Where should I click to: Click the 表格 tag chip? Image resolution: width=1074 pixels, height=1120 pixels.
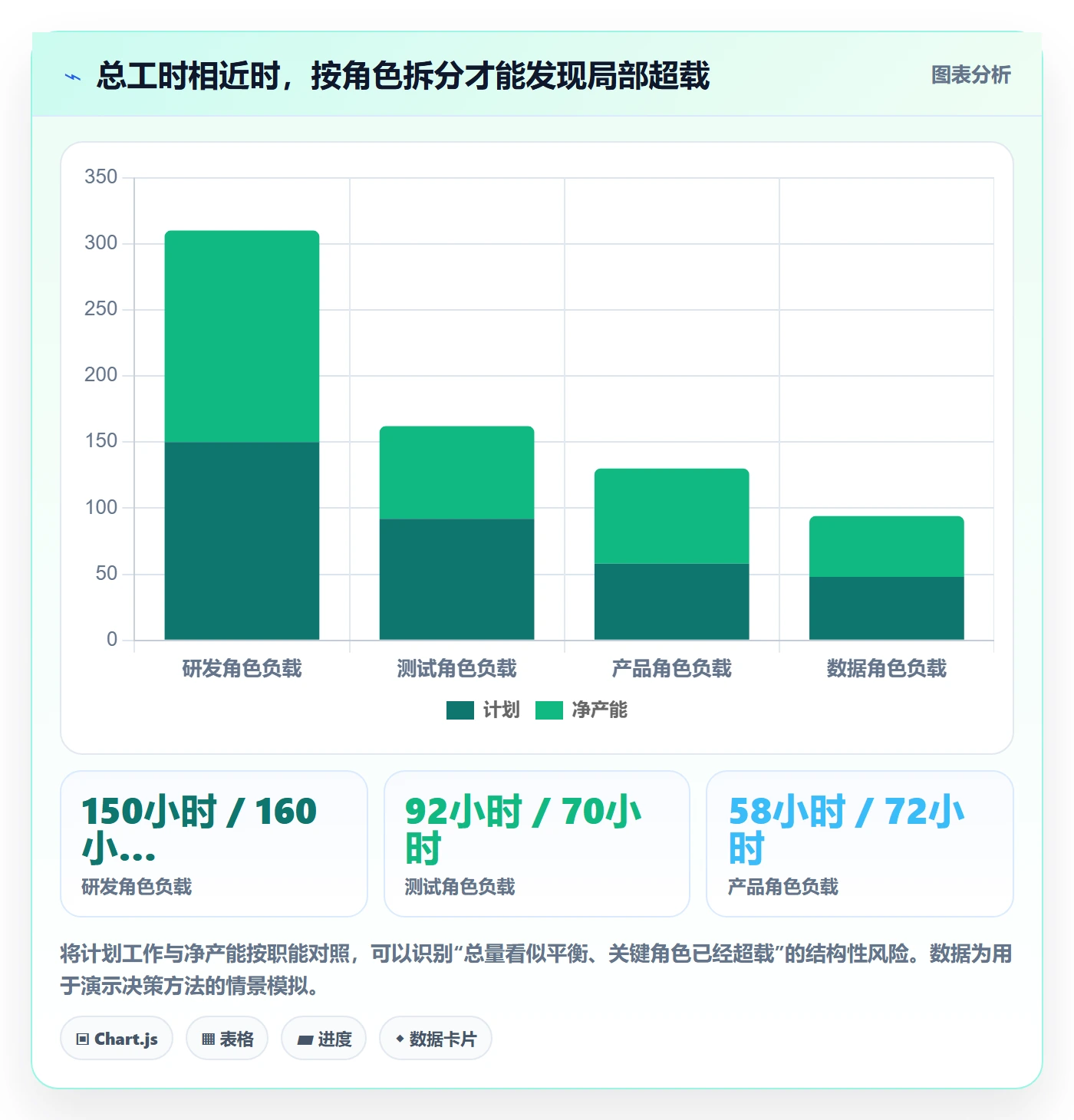(227, 1039)
